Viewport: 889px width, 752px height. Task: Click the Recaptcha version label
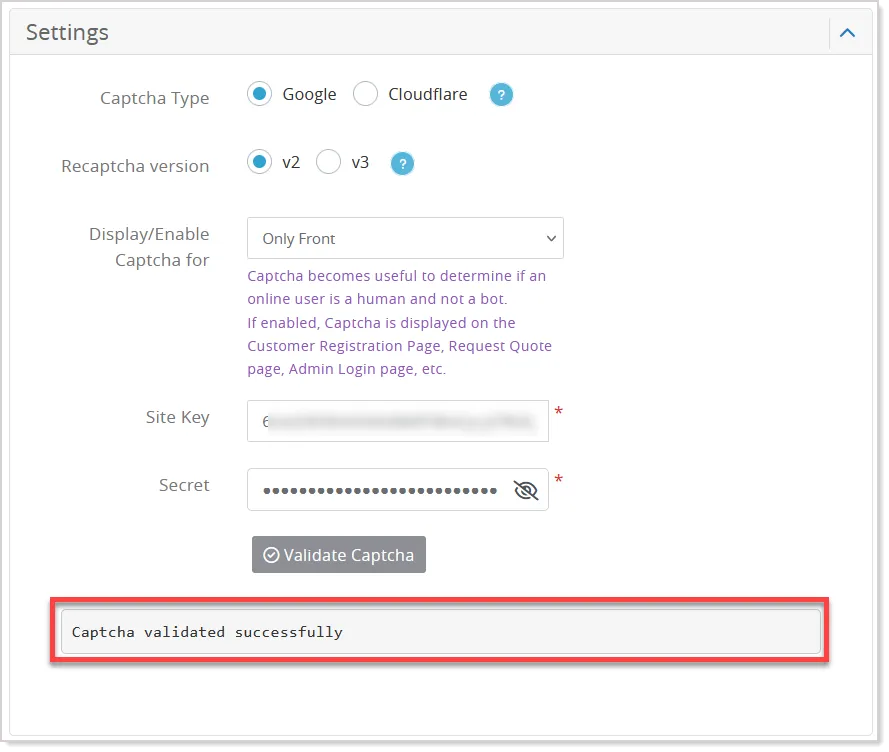(x=136, y=166)
